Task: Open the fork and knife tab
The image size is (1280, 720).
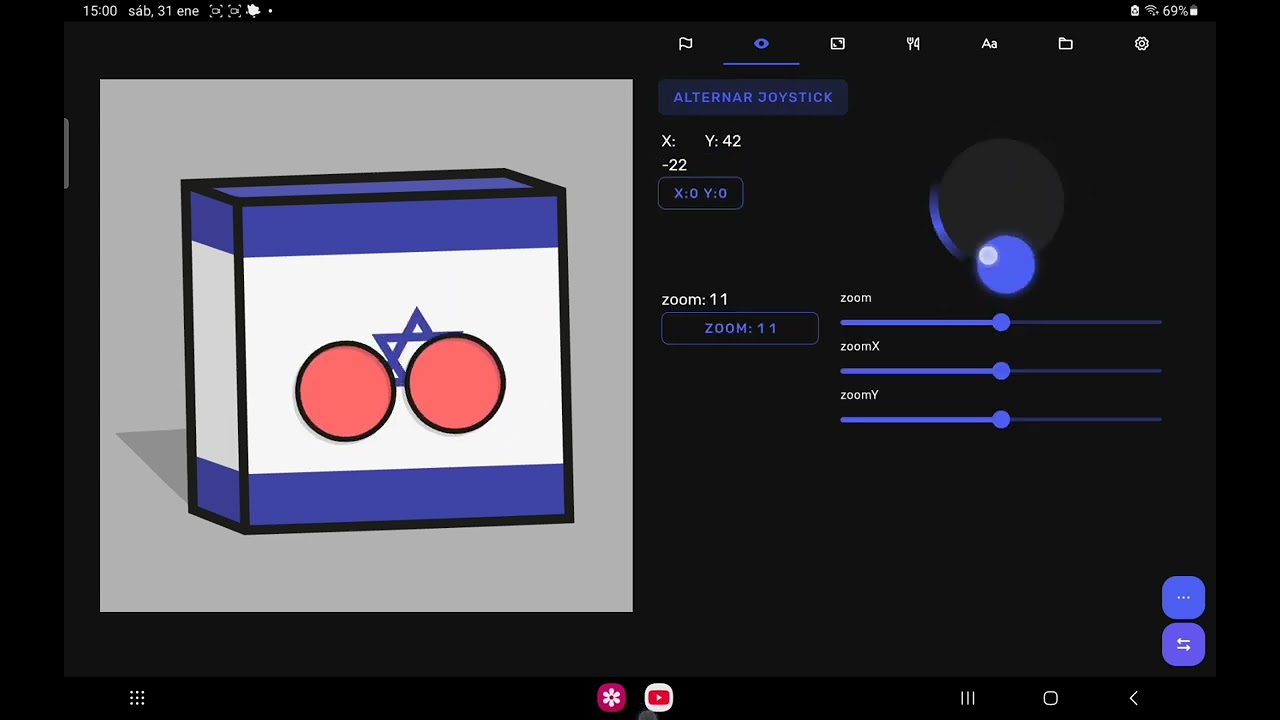Action: (x=913, y=44)
